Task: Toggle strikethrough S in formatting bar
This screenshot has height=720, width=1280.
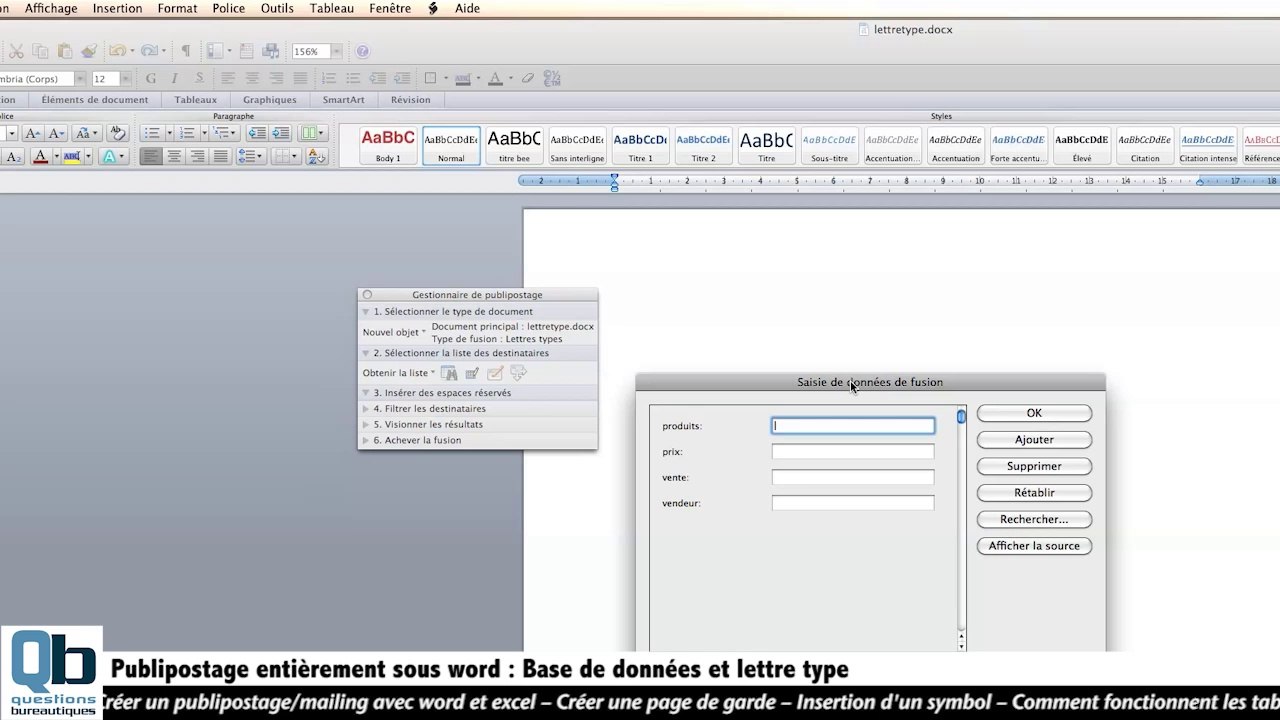Action: (x=199, y=78)
